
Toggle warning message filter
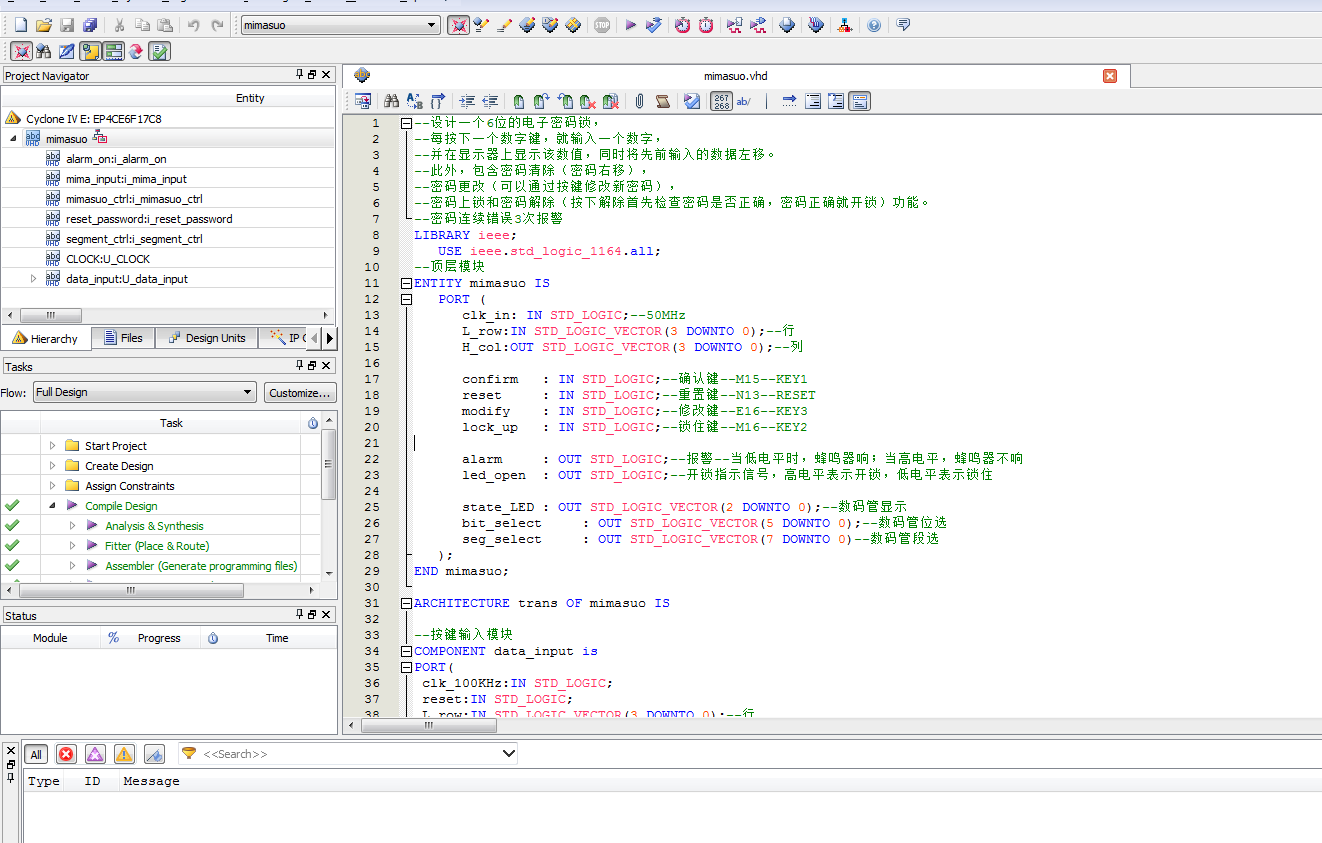pos(124,755)
